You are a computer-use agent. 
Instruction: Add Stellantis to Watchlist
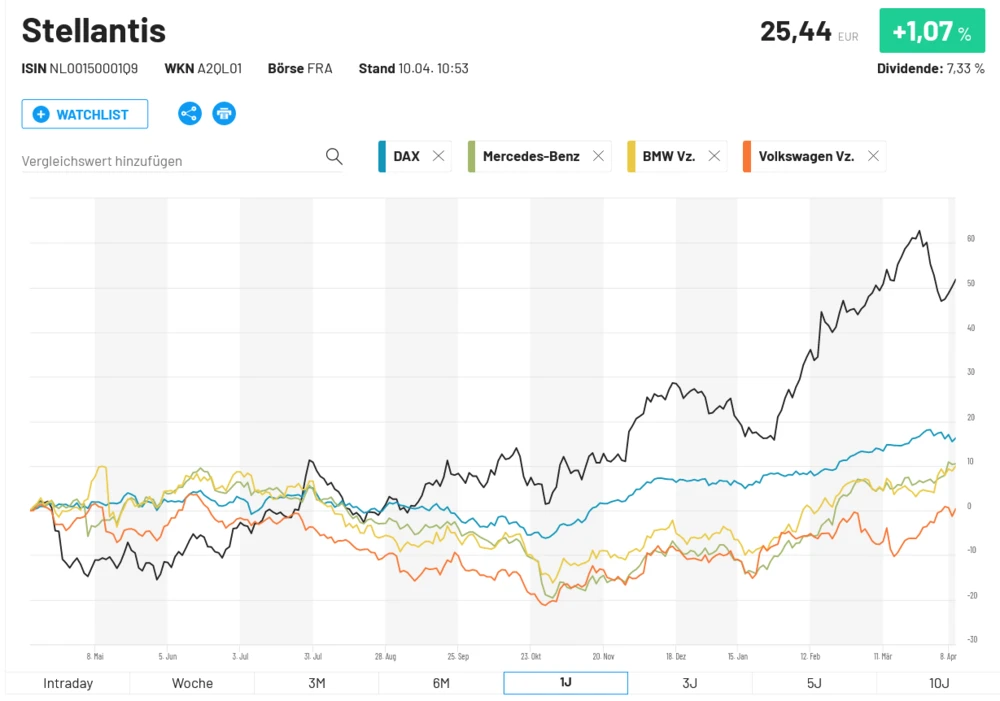(85, 114)
